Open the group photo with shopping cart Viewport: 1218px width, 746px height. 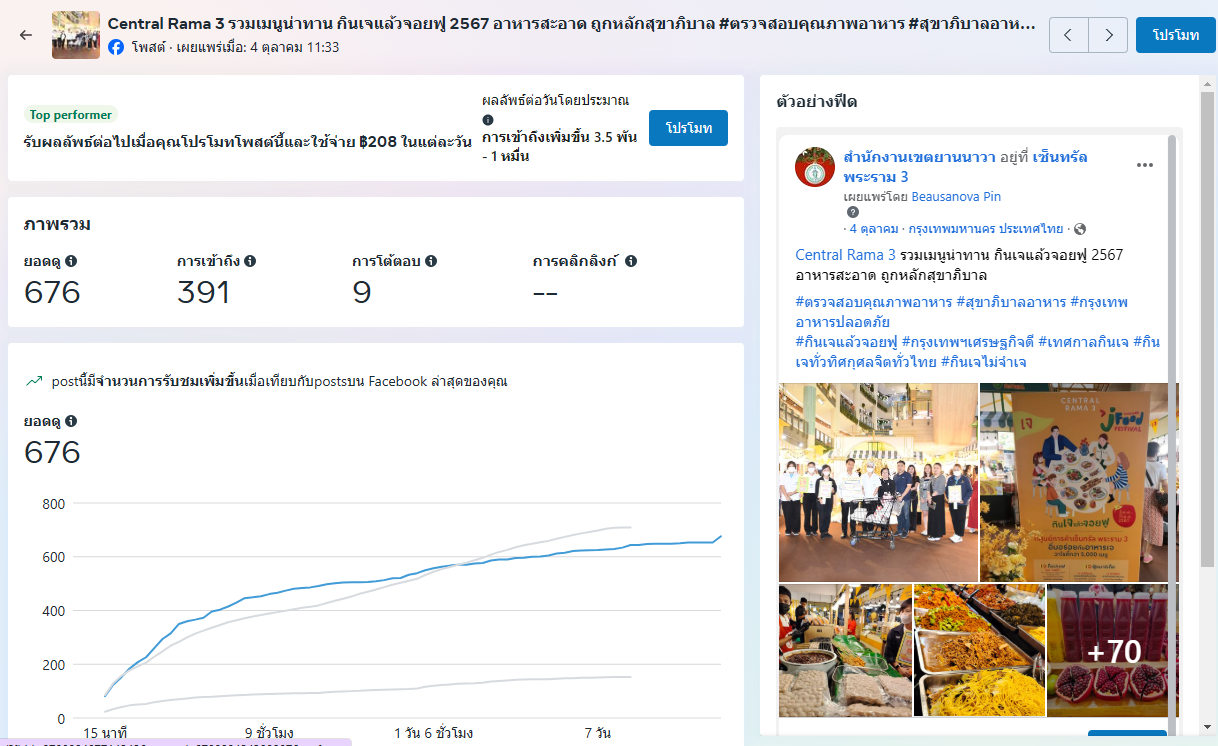pos(878,482)
